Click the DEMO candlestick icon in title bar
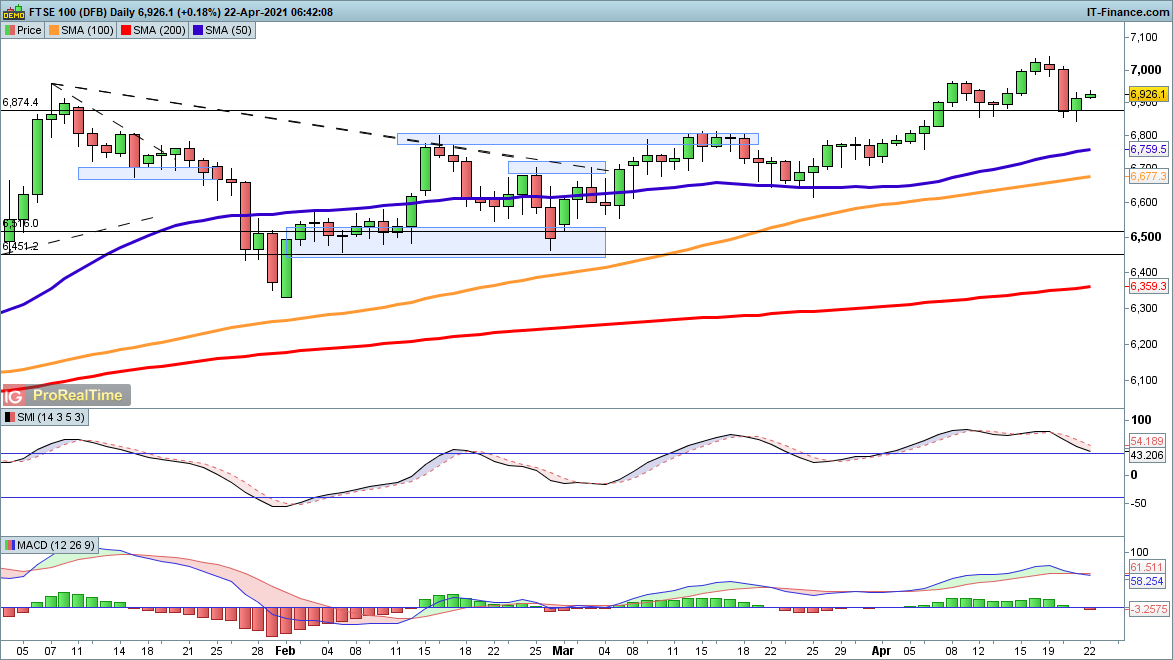 [12, 12]
